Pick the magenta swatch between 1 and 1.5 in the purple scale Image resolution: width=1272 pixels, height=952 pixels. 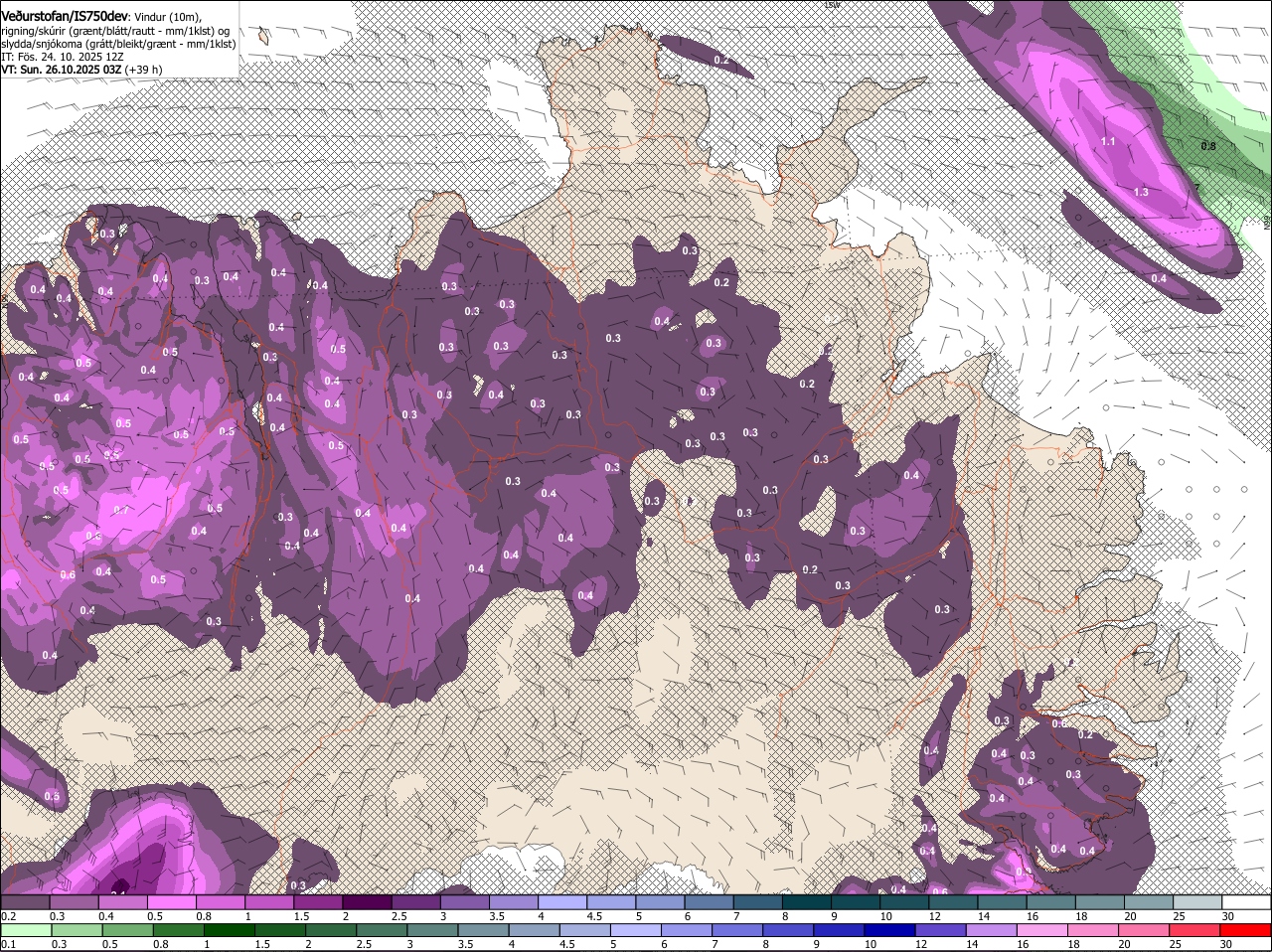(x=269, y=902)
